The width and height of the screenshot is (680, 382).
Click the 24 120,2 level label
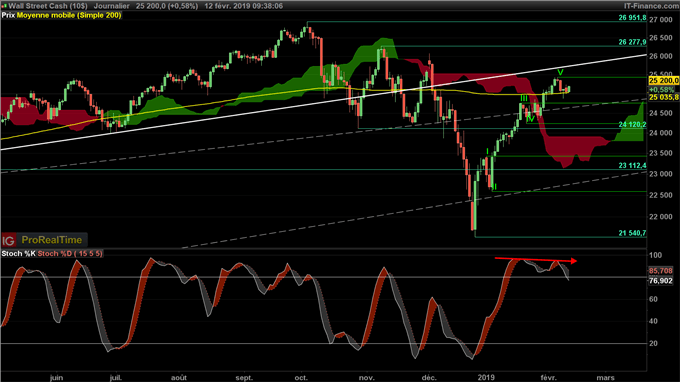click(x=632, y=124)
